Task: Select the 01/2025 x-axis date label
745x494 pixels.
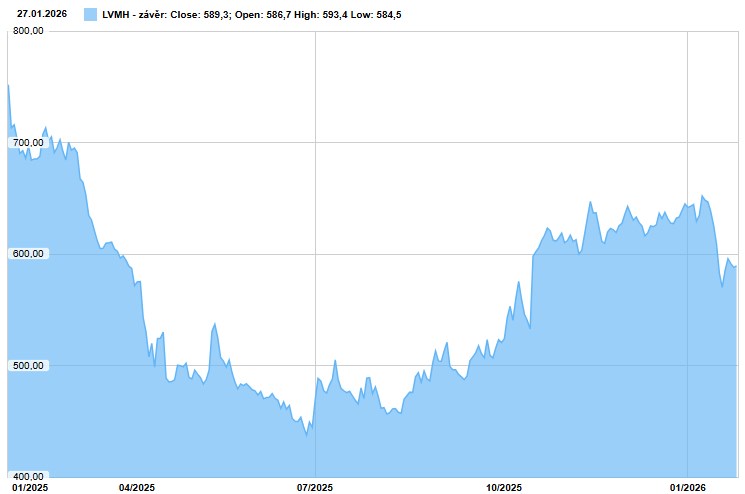Action: [24, 487]
